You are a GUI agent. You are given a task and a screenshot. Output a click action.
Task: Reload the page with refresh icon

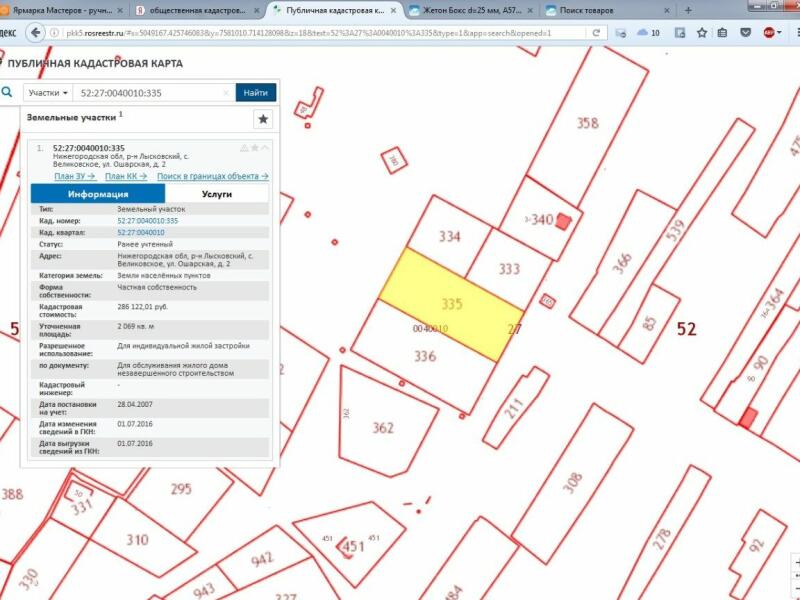point(596,33)
